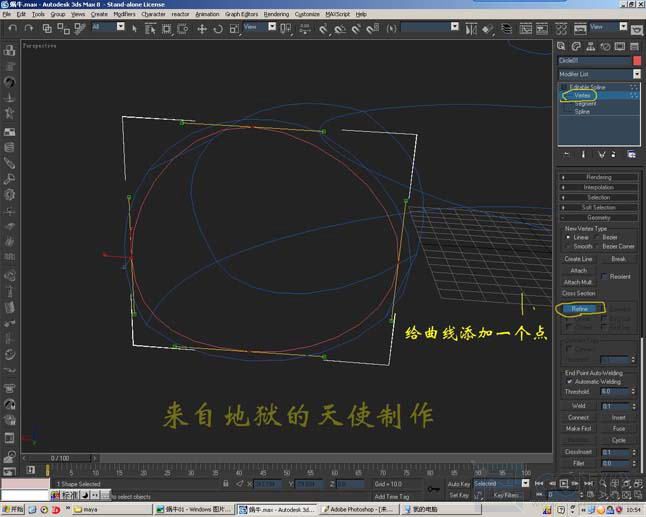Open the Utilities command panel tab
The width and height of the screenshot is (646, 517).
coord(634,46)
